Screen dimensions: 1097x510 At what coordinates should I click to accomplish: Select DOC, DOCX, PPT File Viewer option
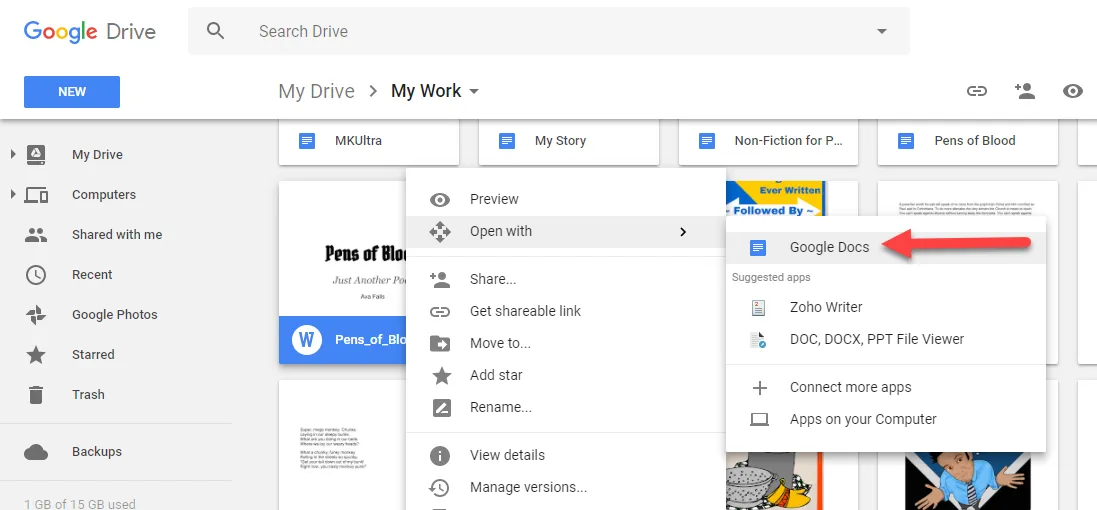click(x=886, y=339)
